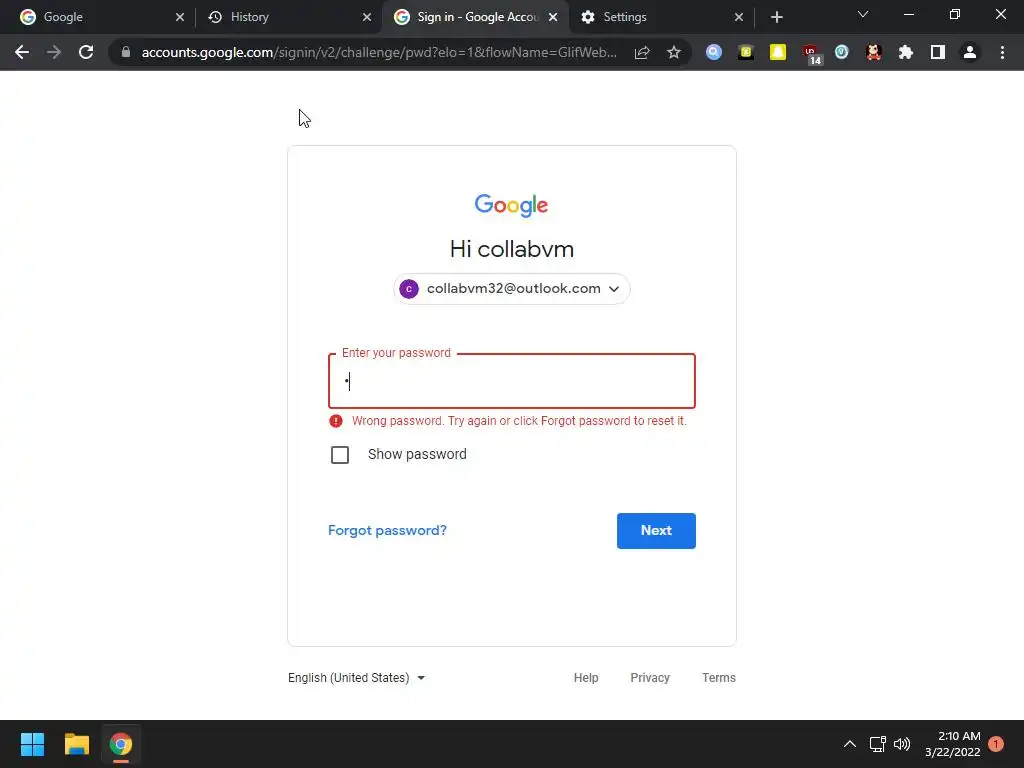The image size is (1024, 768).
Task: Open the clock showing 2:10 AM
Action: 953,744
